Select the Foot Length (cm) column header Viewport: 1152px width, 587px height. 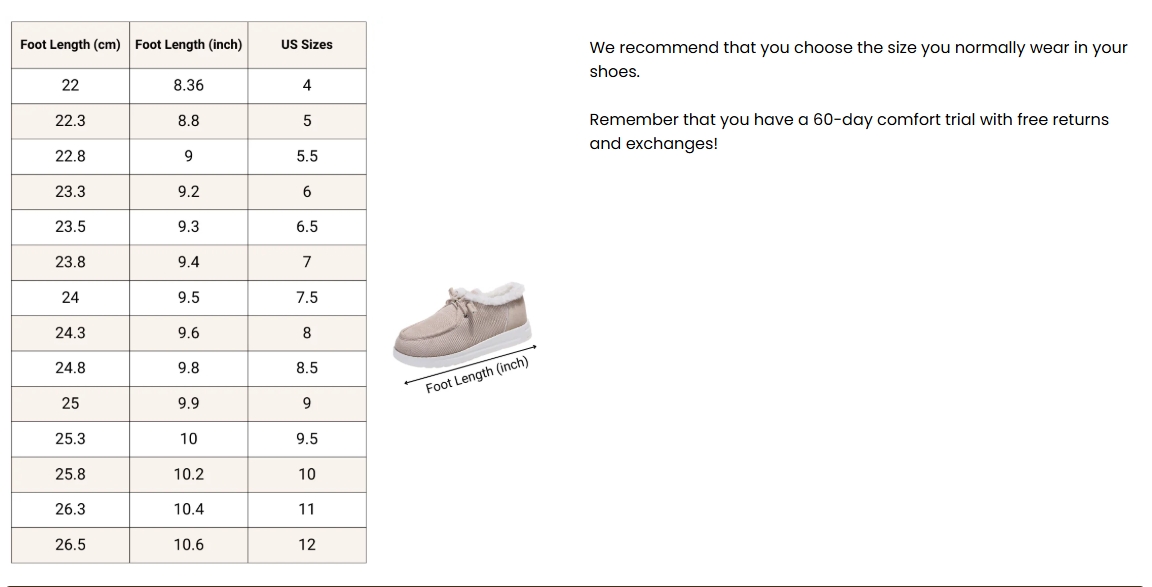(71, 45)
